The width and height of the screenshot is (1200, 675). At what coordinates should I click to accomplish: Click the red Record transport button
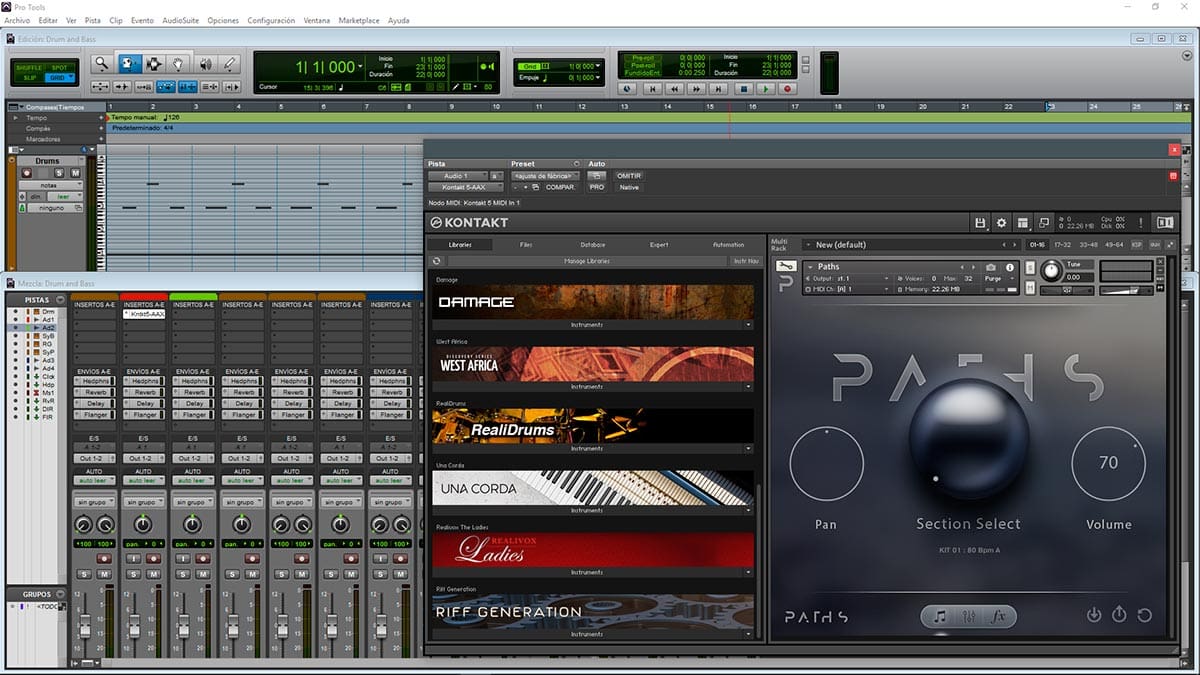tap(787, 88)
